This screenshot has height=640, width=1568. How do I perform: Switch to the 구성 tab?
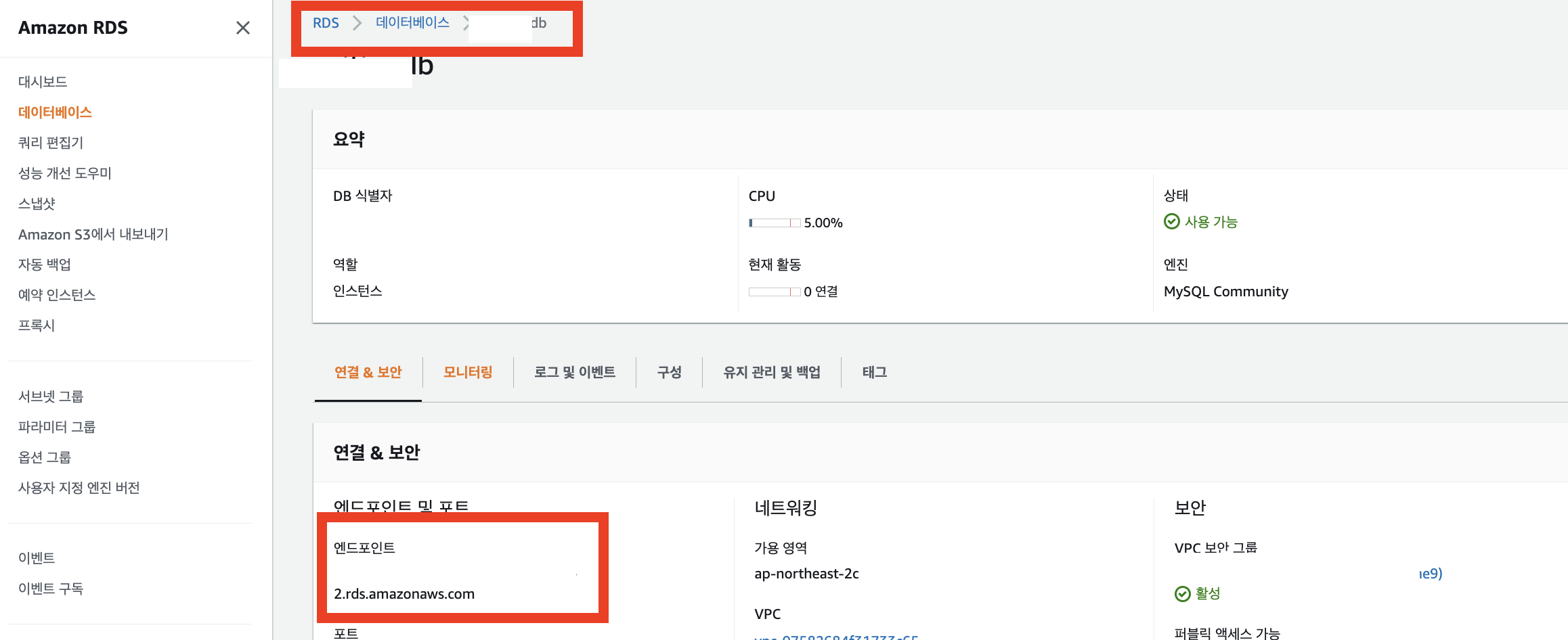[670, 372]
